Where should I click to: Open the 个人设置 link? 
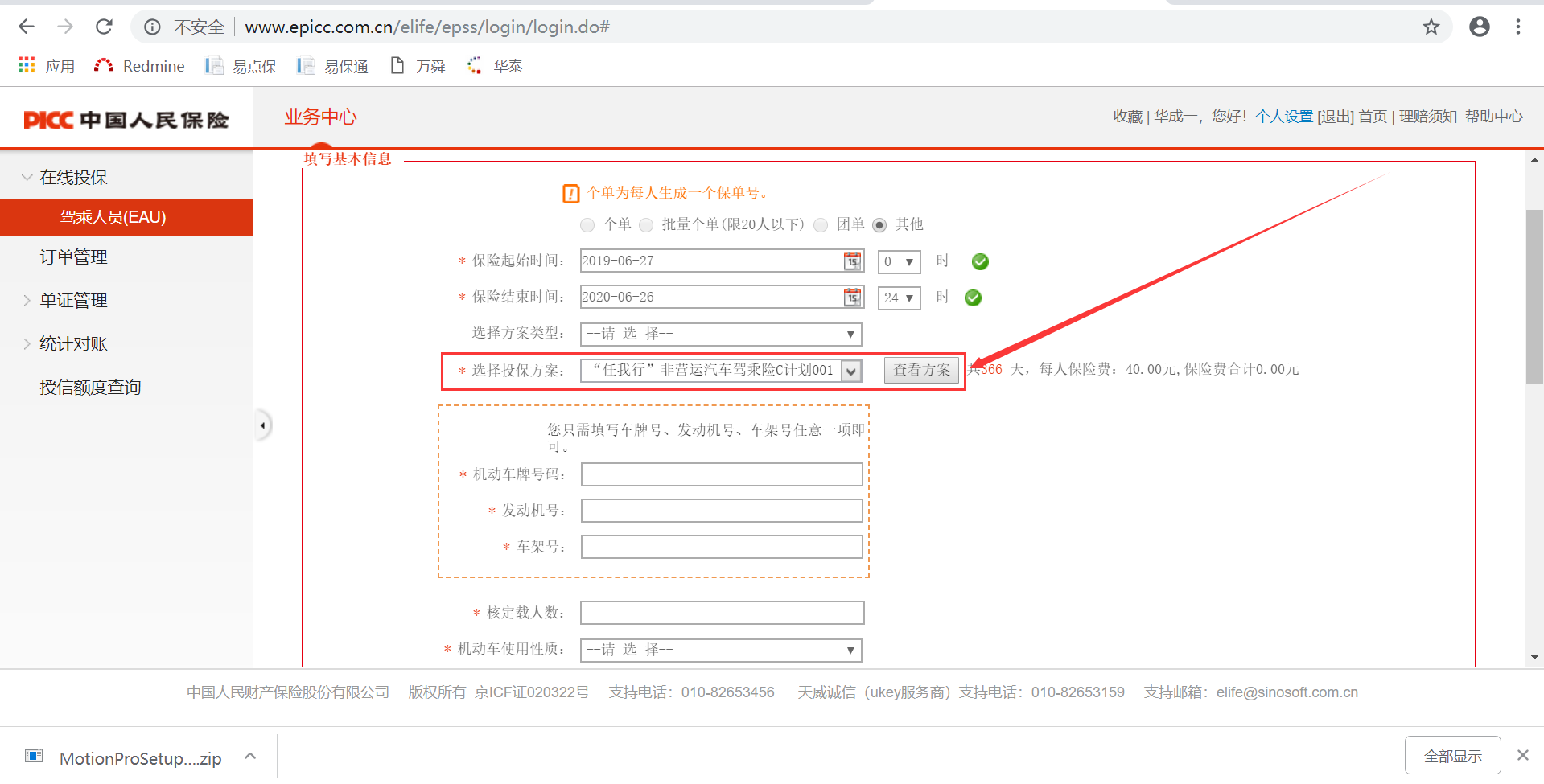(1284, 117)
